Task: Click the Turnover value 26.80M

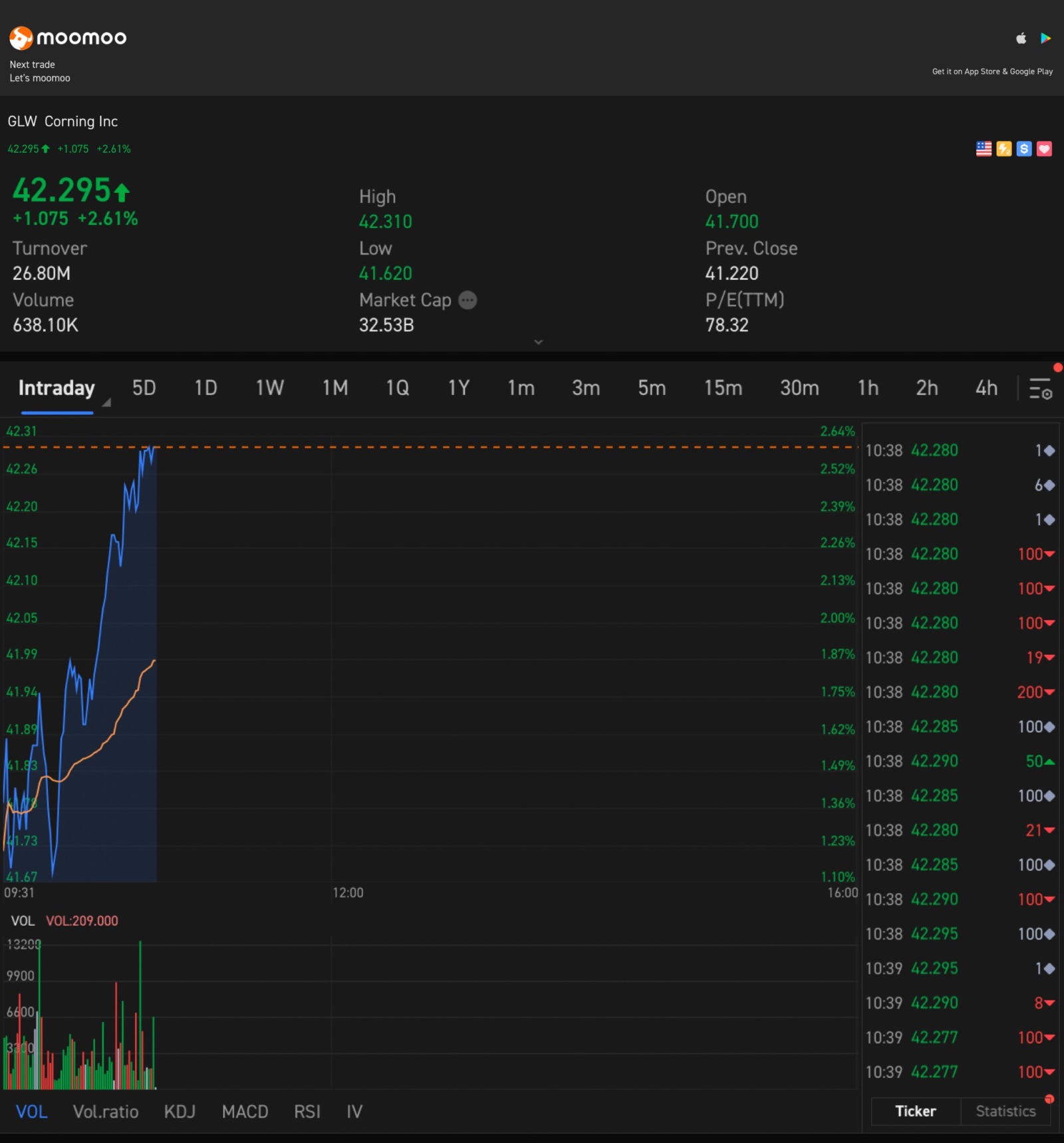Action: click(x=41, y=273)
